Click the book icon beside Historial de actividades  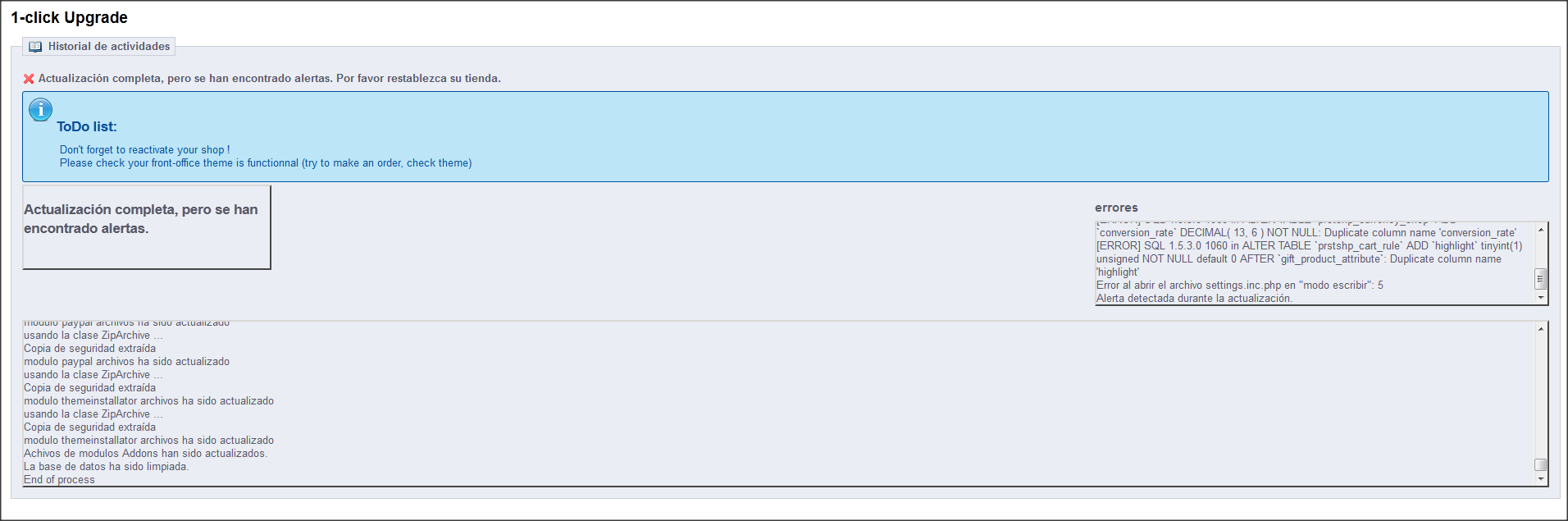tap(35, 47)
